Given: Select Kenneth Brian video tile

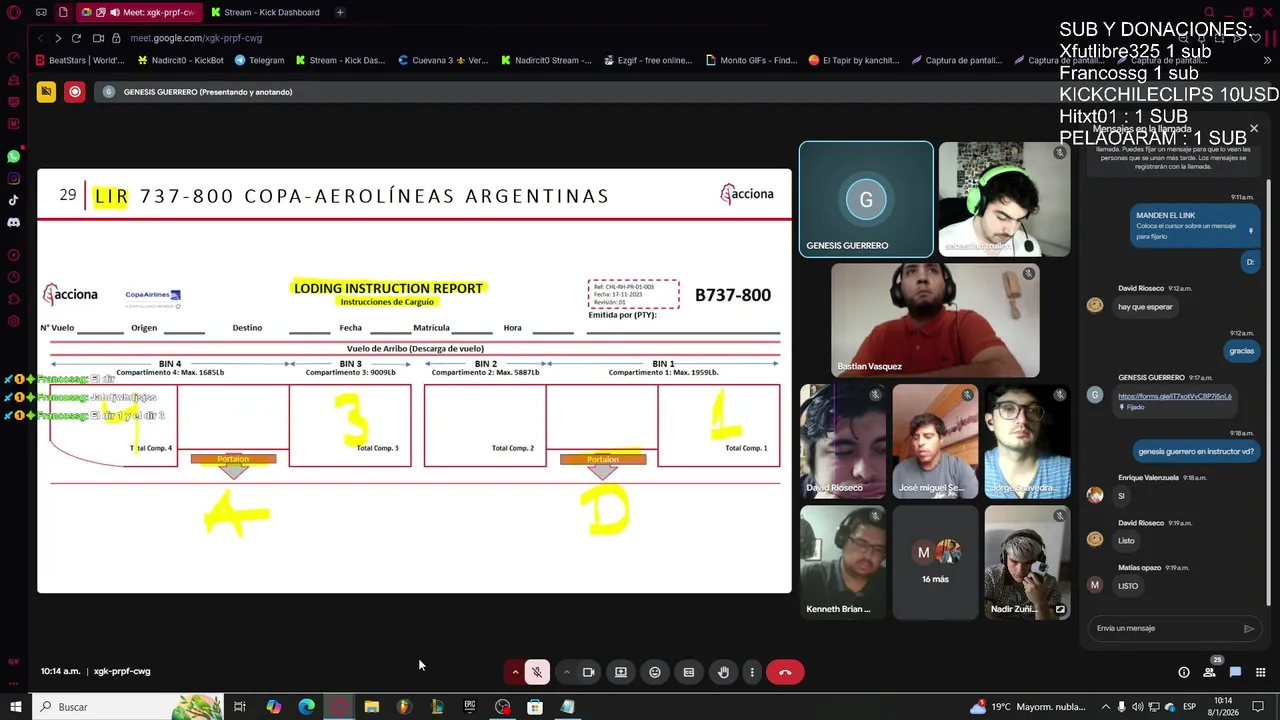Looking at the screenshot, I should 842,561.
